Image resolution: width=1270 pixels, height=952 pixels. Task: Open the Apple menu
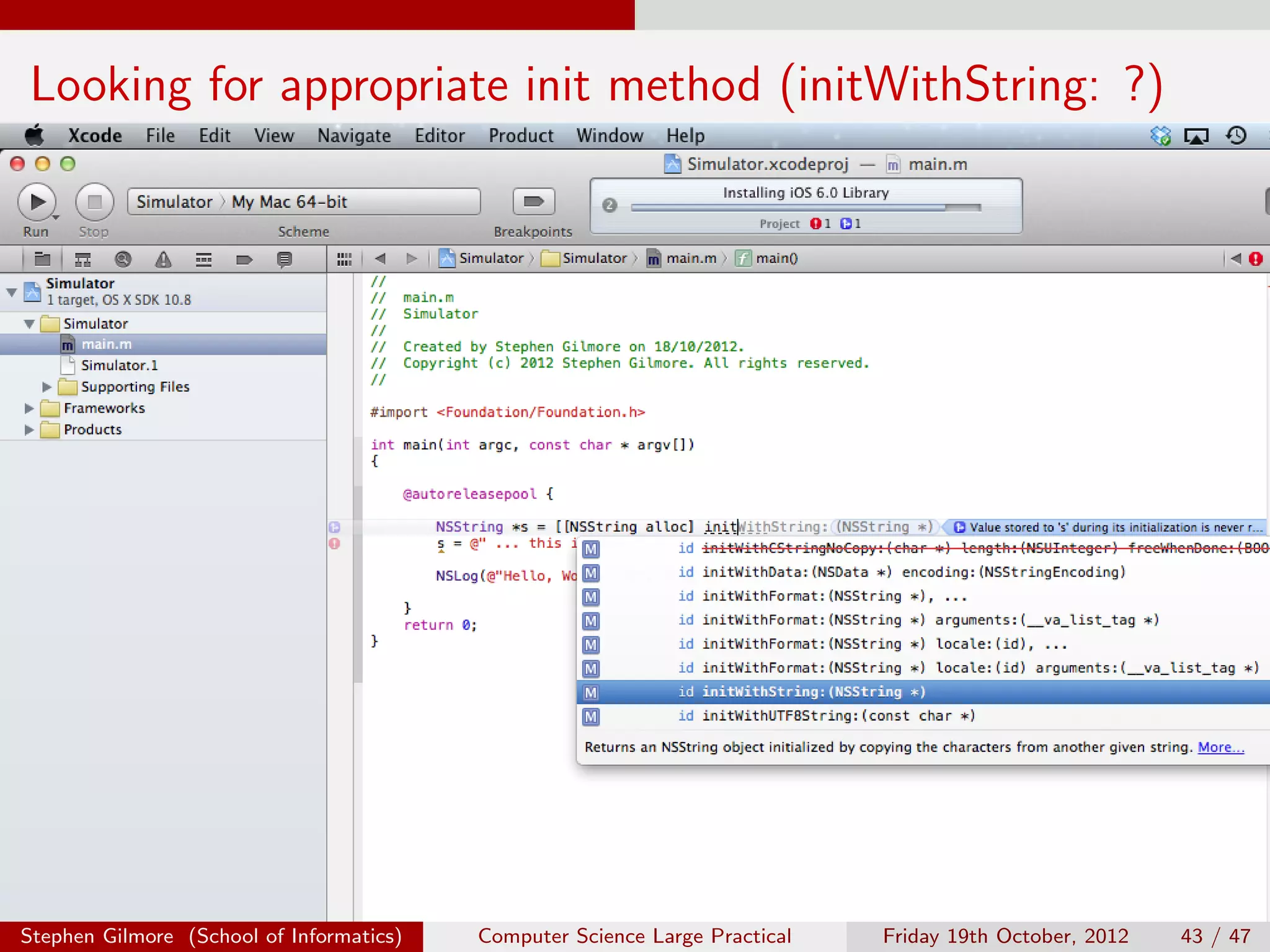35,135
